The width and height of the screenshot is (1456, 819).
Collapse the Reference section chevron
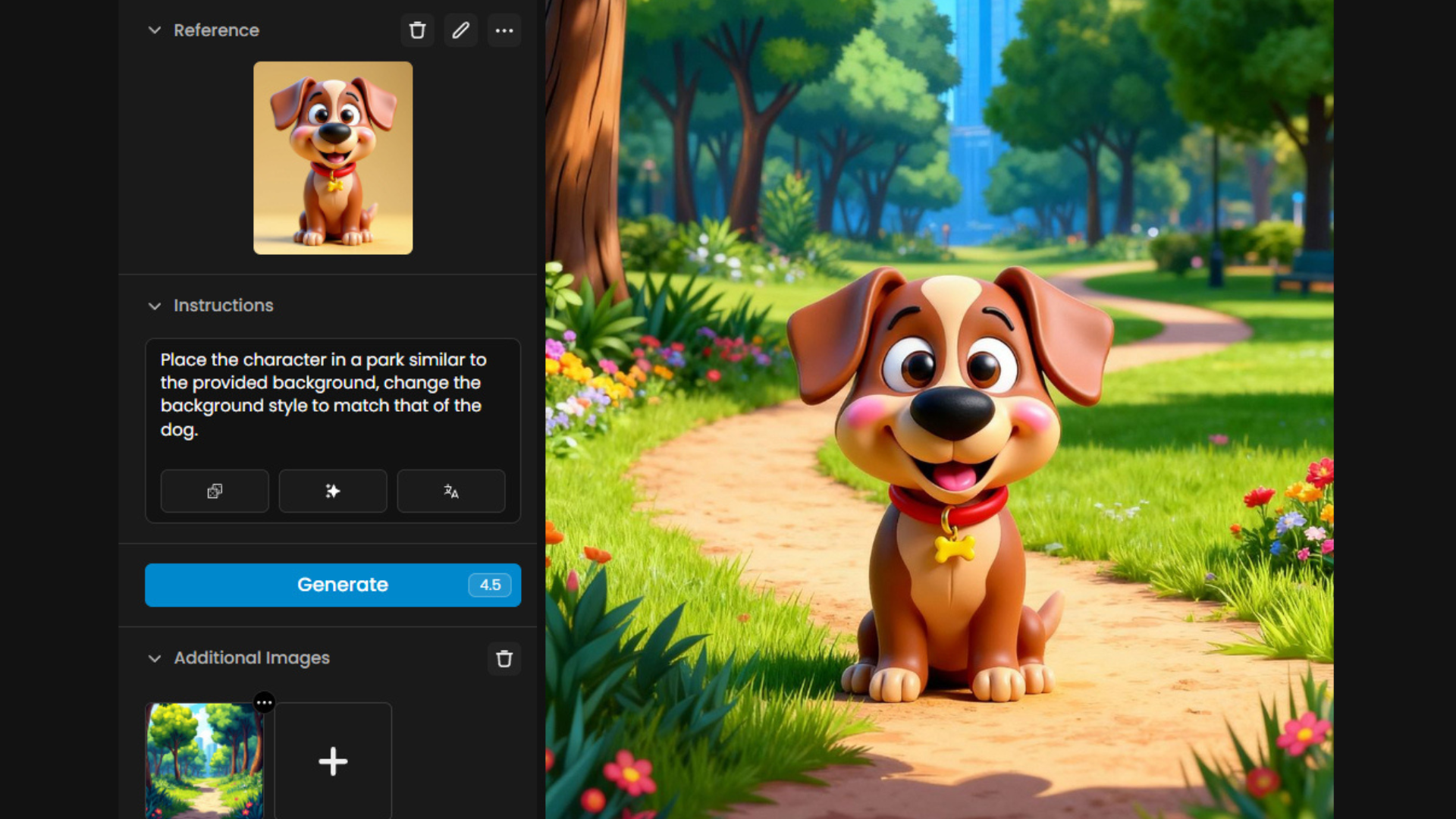(x=155, y=30)
